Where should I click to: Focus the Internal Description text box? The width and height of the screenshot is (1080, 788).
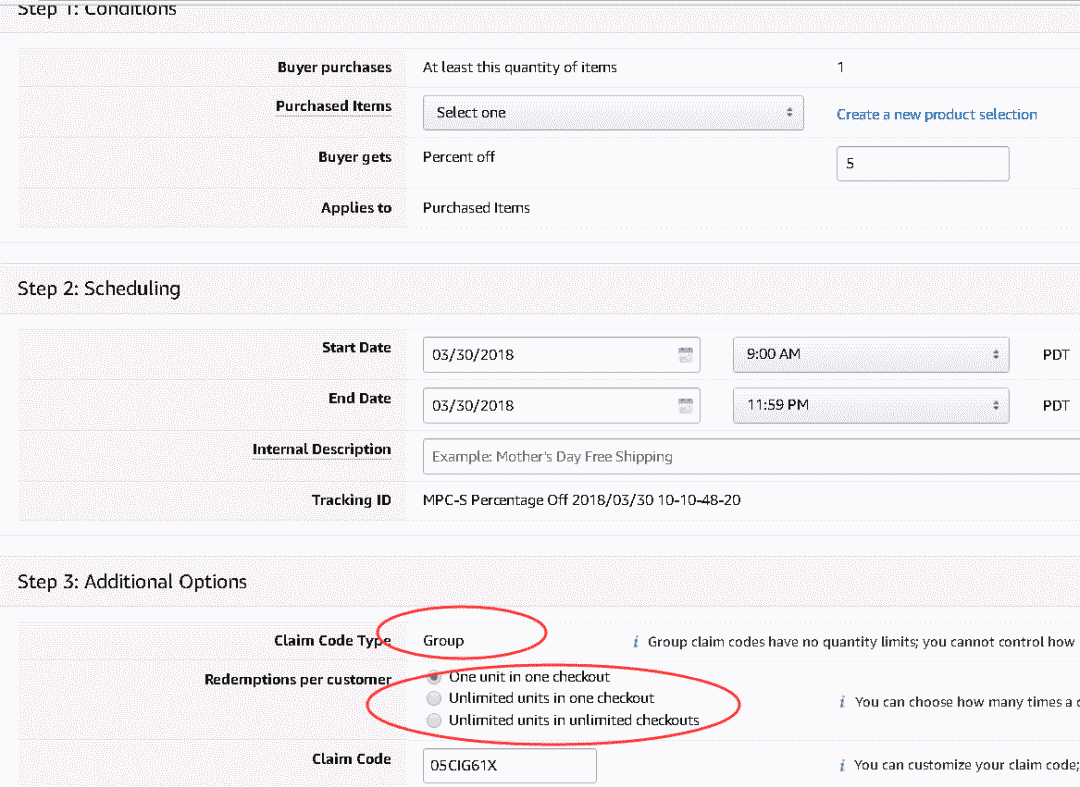click(x=750, y=456)
